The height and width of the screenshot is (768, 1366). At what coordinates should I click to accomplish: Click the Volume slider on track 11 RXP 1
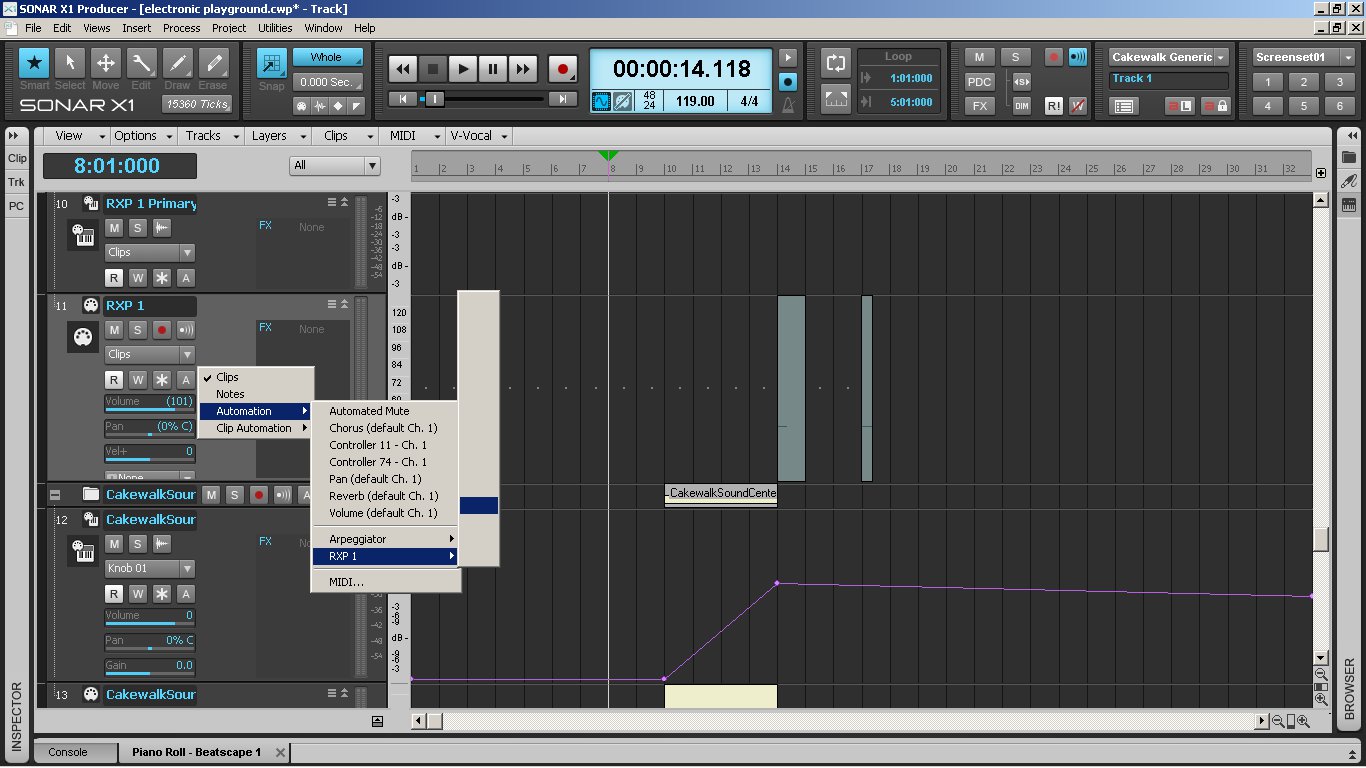click(x=150, y=403)
